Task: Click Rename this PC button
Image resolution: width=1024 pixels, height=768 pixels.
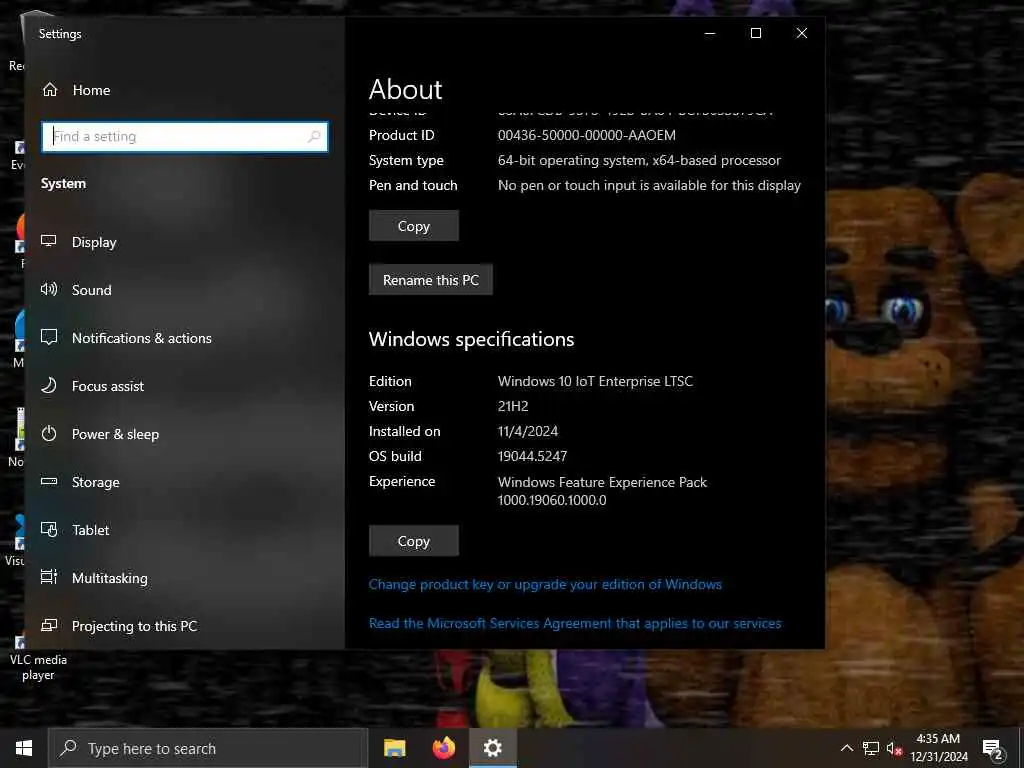Action: (430, 280)
